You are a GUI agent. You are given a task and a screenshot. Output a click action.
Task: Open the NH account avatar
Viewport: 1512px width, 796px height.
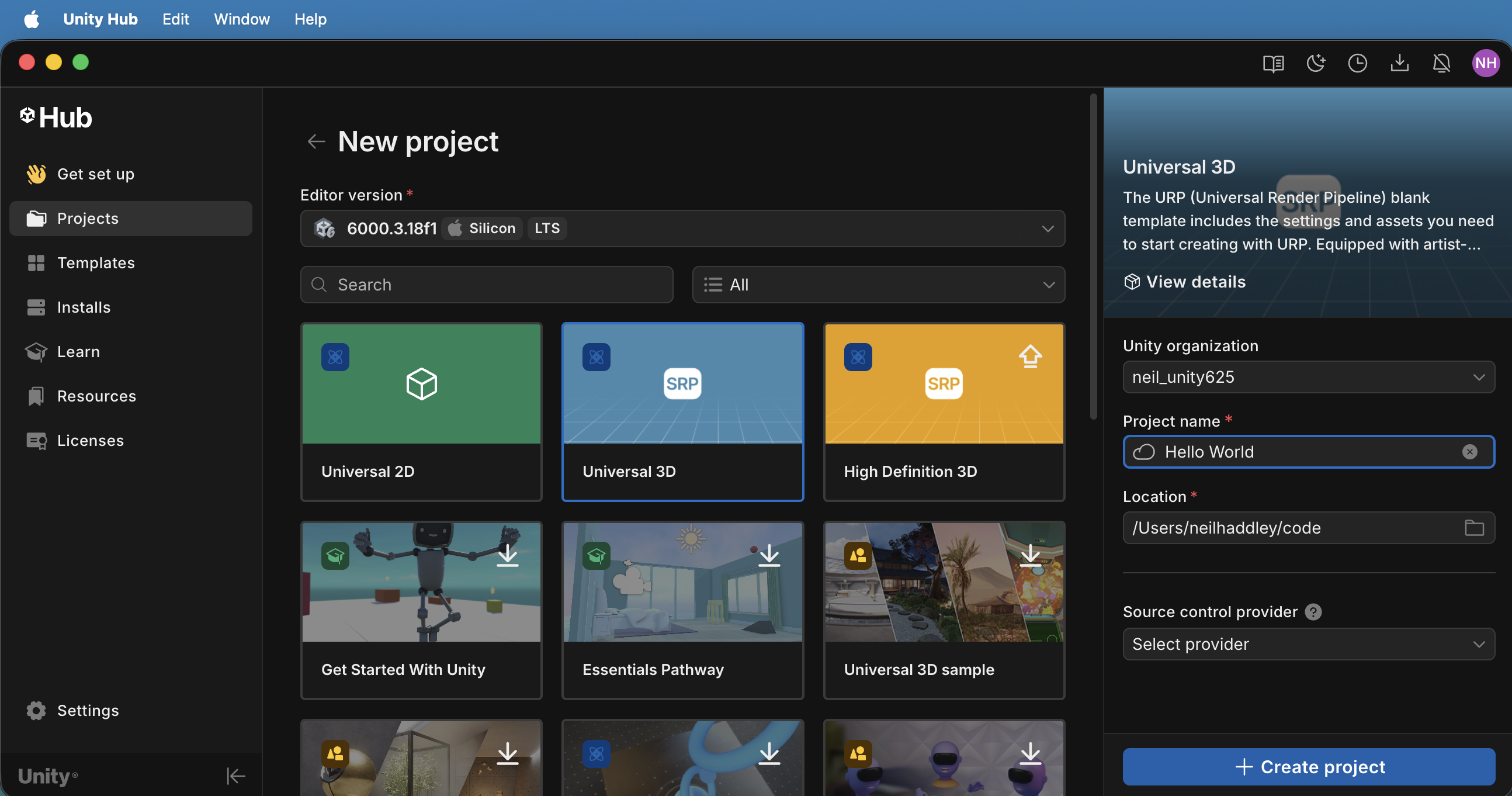[1485, 63]
